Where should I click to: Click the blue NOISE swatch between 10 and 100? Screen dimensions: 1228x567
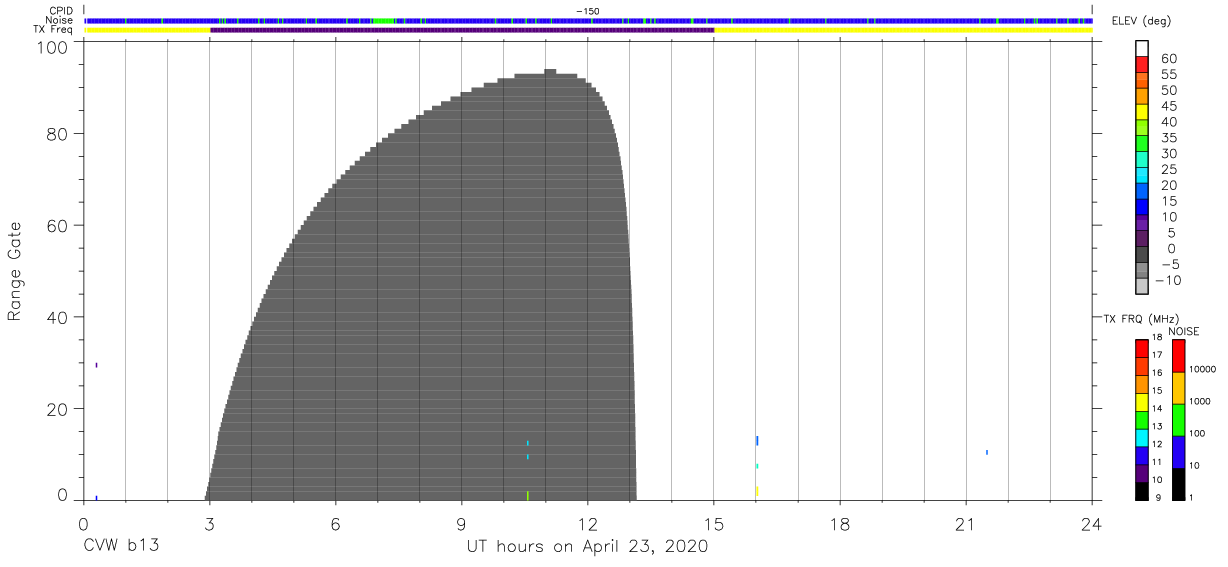[x=1179, y=452]
